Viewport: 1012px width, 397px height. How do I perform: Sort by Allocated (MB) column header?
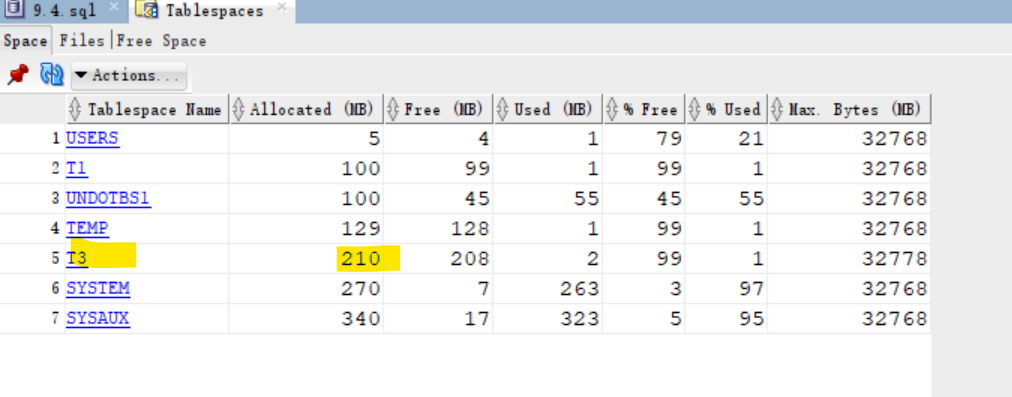306,109
